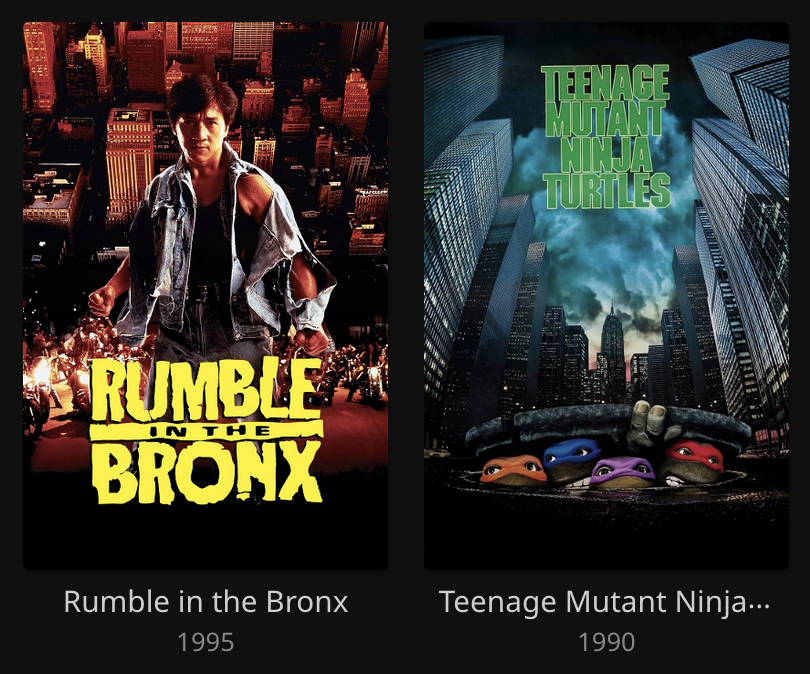Open the Rumble in the Bronx poster
The image size is (810, 674).
[206, 295]
